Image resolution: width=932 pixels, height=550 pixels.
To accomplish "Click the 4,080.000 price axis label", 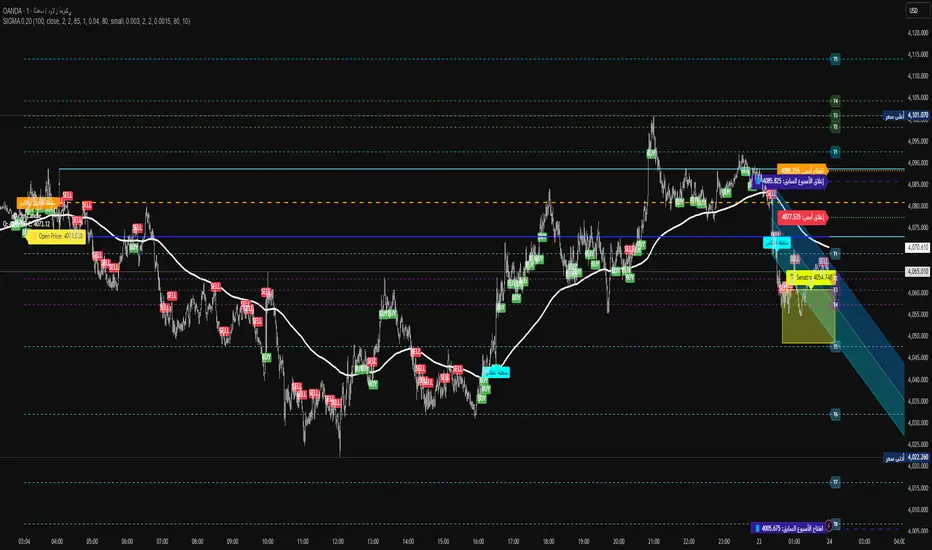I will (918, 206).
